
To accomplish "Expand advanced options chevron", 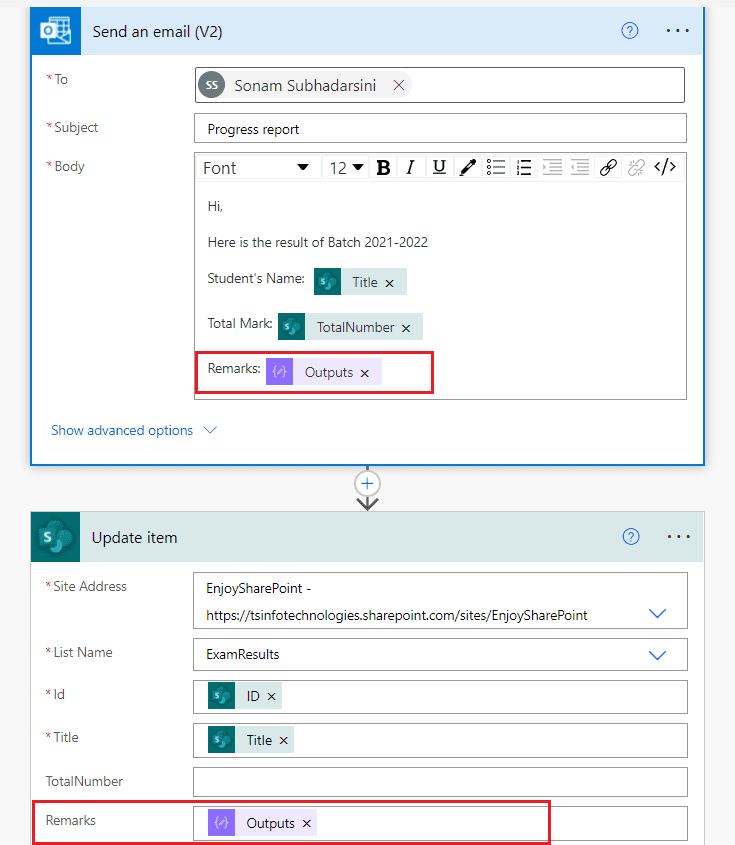I will click(210, 430).
